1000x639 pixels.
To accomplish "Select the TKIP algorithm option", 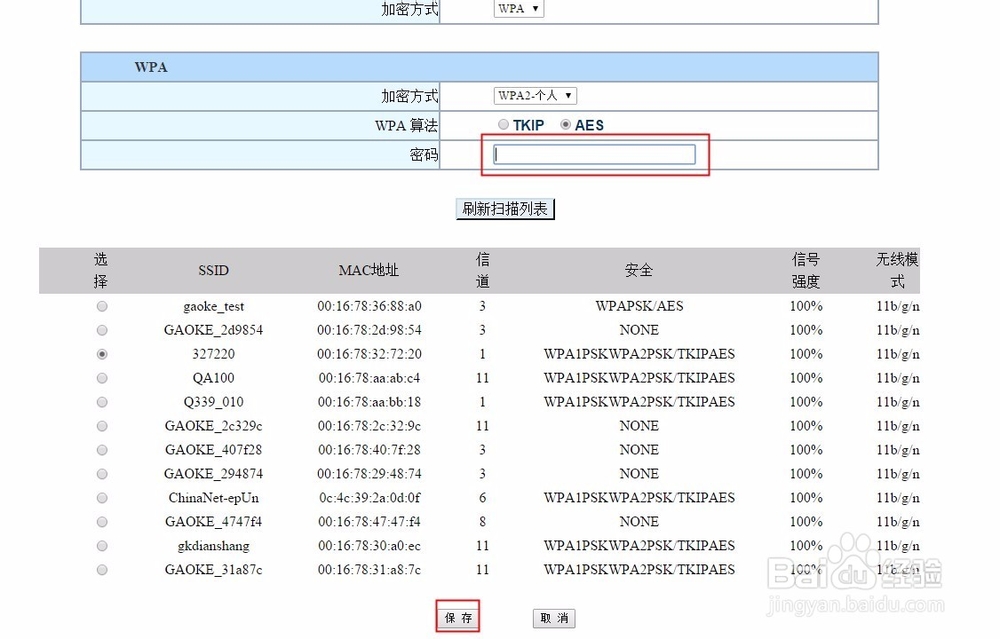I will tap(503, 125).
